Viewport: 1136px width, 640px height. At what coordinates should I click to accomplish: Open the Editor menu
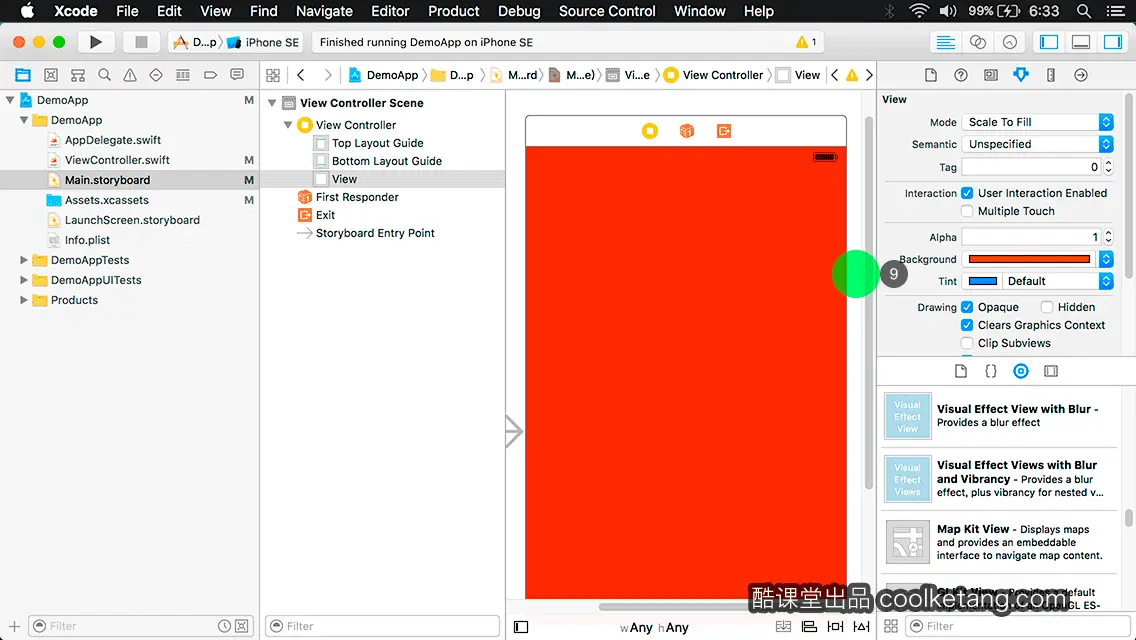pyautogui.click(x=390, y=11)
